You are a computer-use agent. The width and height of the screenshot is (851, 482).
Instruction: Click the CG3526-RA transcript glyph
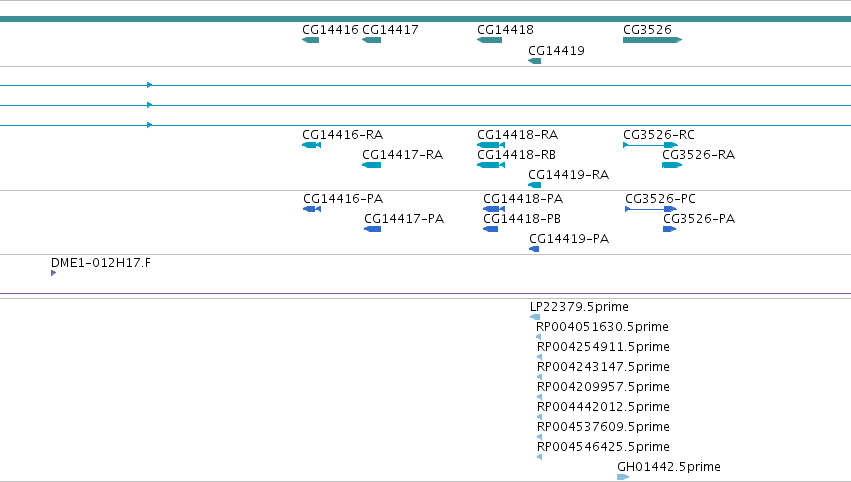pos(672,165)
